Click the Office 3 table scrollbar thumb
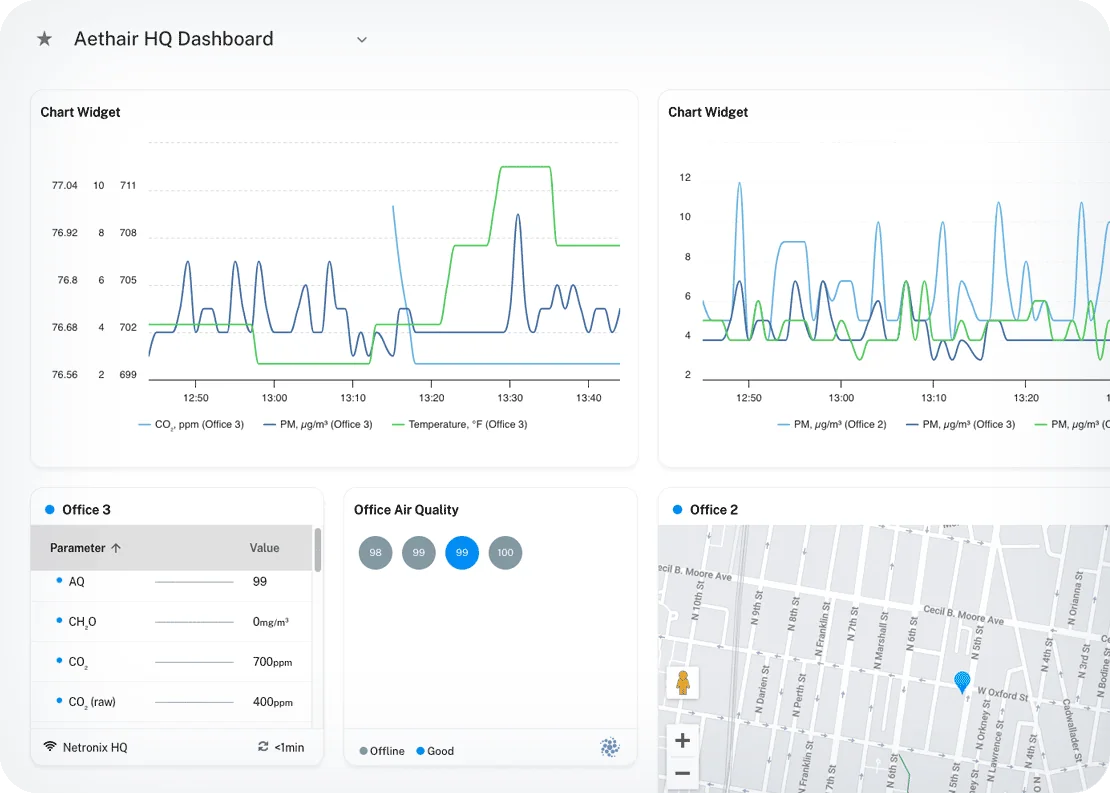 click(x=318, y=549)
